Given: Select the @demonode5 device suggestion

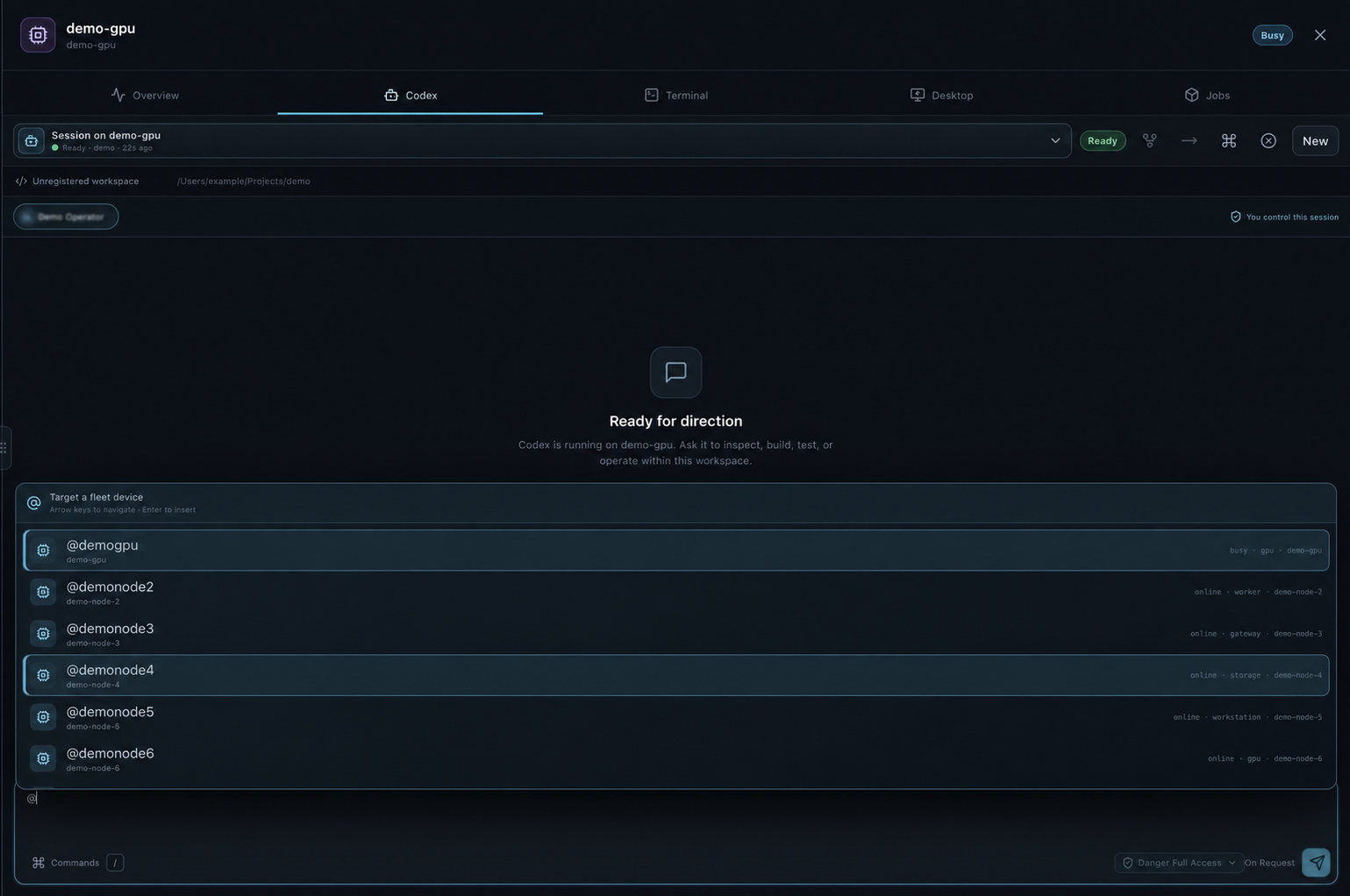Looking at the screenshot, I should (x=675, y=717).
